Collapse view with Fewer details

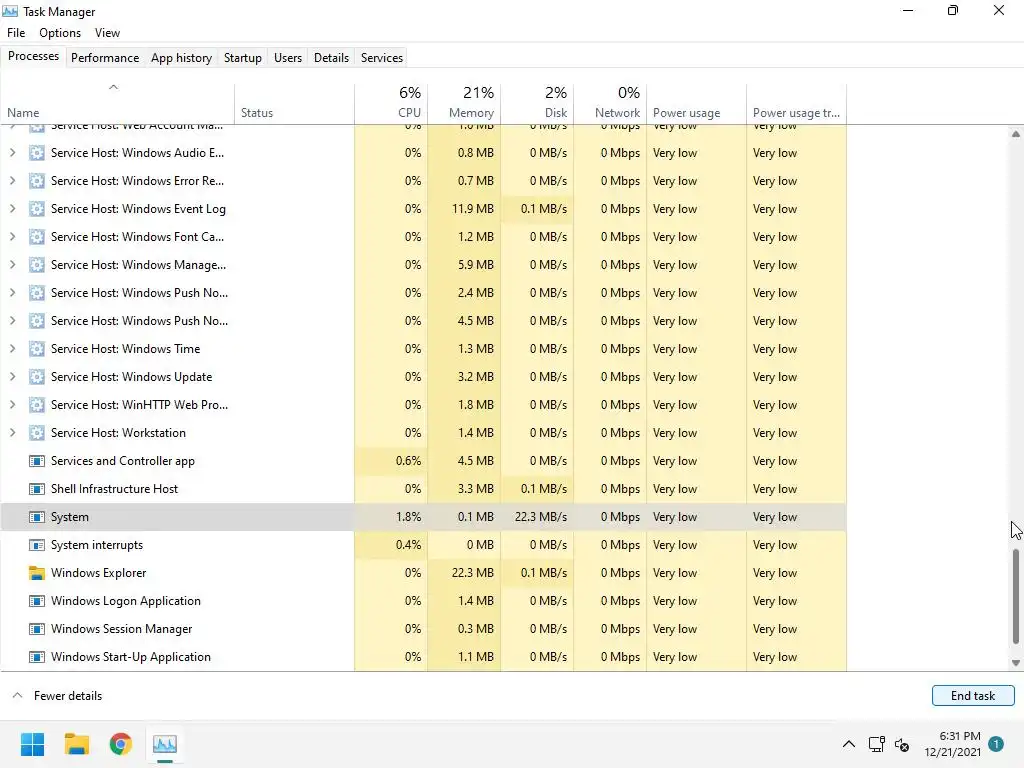(57, 696)
